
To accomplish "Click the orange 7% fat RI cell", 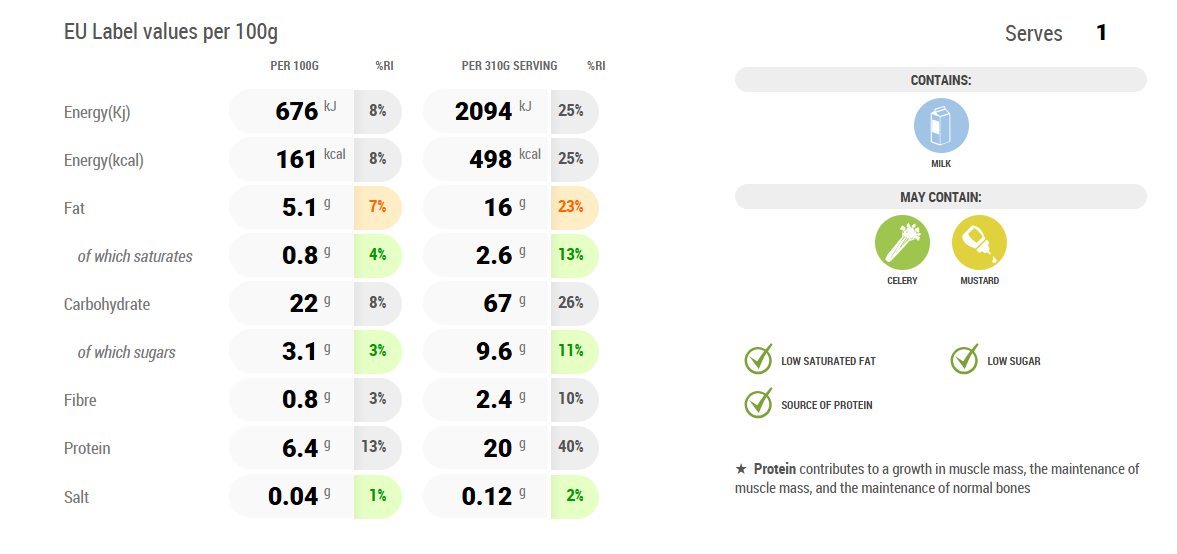I will (377, 207).
